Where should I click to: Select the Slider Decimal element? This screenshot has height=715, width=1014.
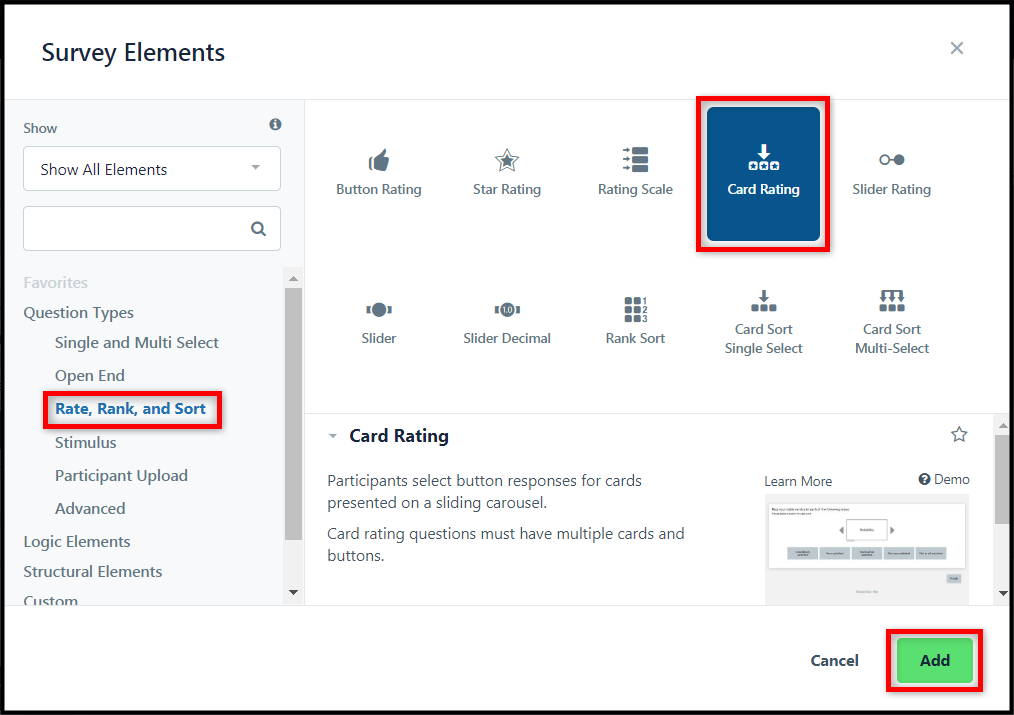506,322
